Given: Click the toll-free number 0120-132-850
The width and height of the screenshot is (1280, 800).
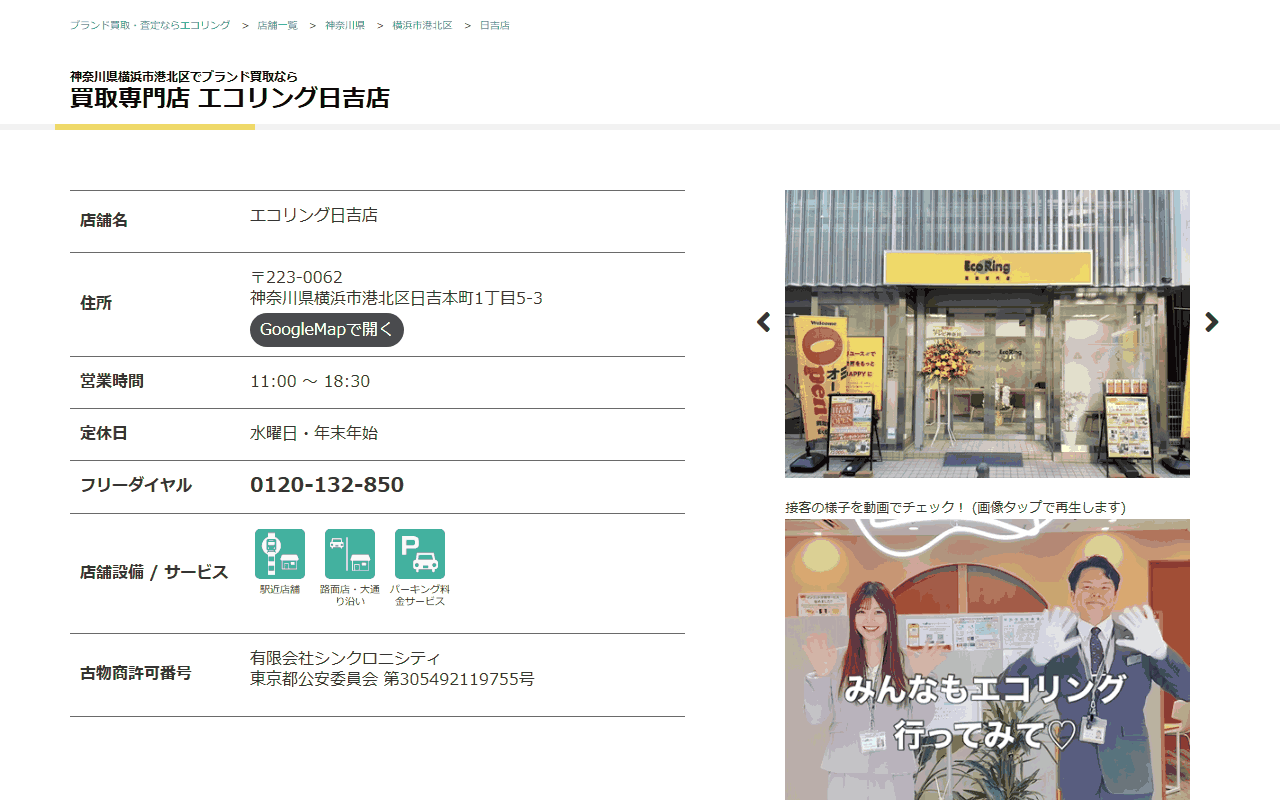Looking at the screenshot, I should pos(327,485).
